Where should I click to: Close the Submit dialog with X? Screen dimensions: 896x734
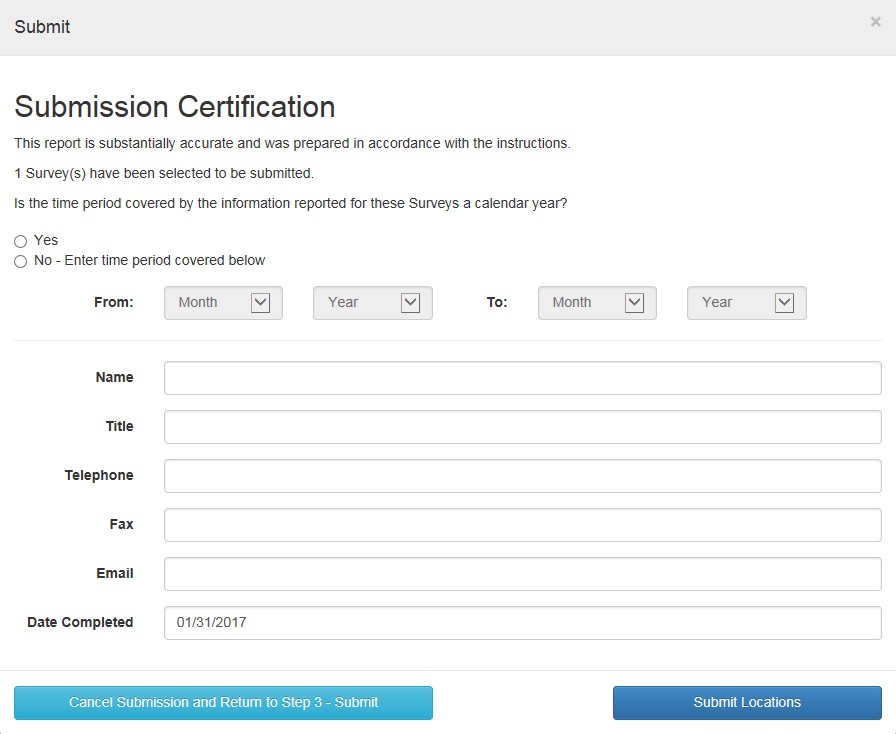tap(875, 22)
